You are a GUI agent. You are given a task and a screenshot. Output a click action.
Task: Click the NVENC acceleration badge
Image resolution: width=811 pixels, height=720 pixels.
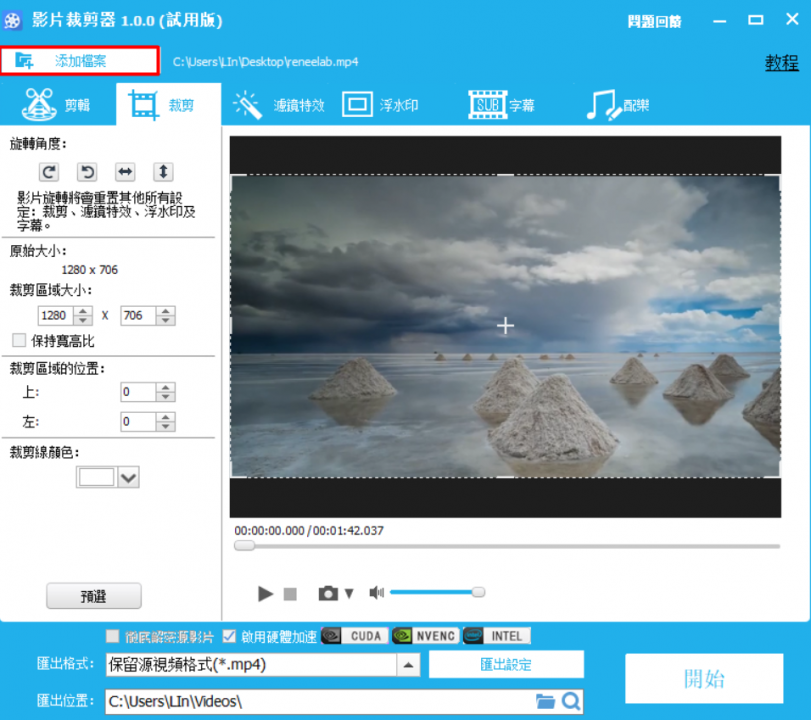[425, 636]
